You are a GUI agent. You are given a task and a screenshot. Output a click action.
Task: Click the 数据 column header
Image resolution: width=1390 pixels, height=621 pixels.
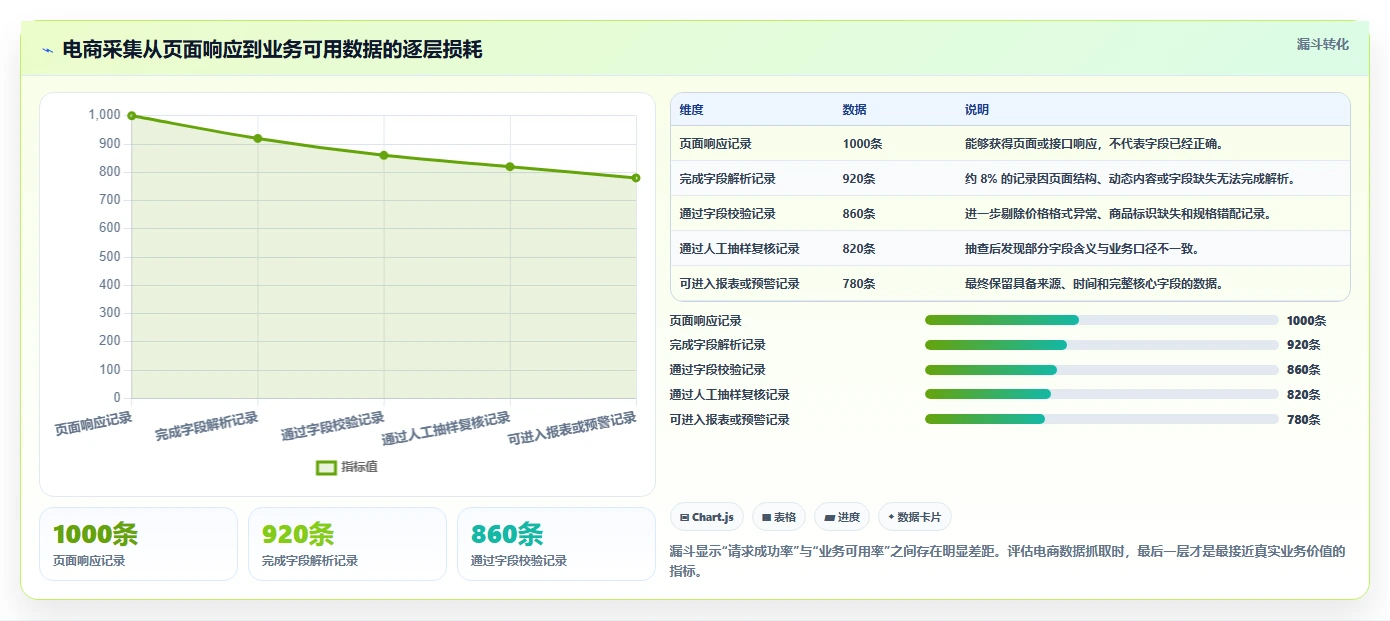pyautogui.click(x=854, y=110)
